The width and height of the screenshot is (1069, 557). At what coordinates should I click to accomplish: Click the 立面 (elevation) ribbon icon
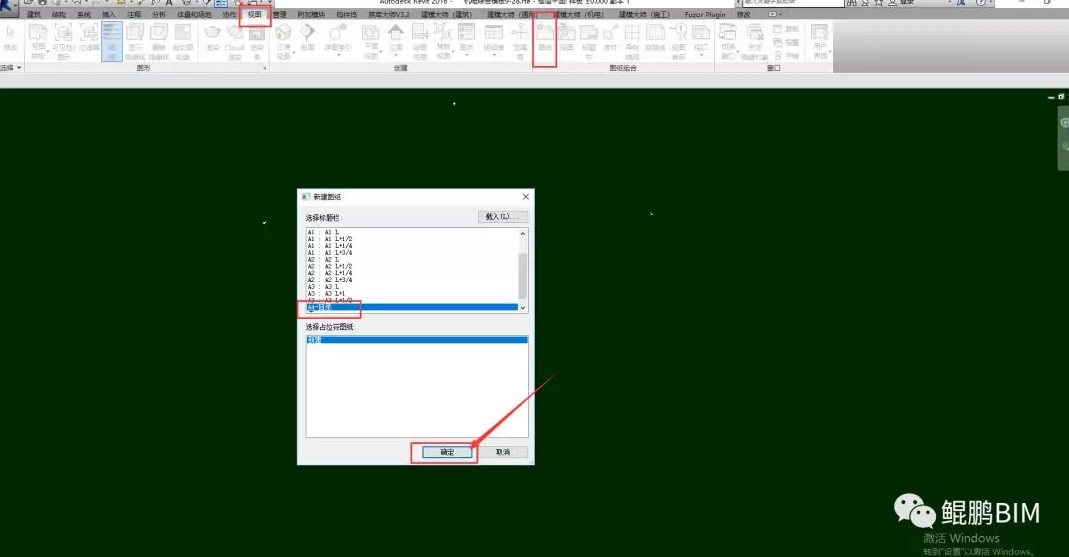pos(395,39)
